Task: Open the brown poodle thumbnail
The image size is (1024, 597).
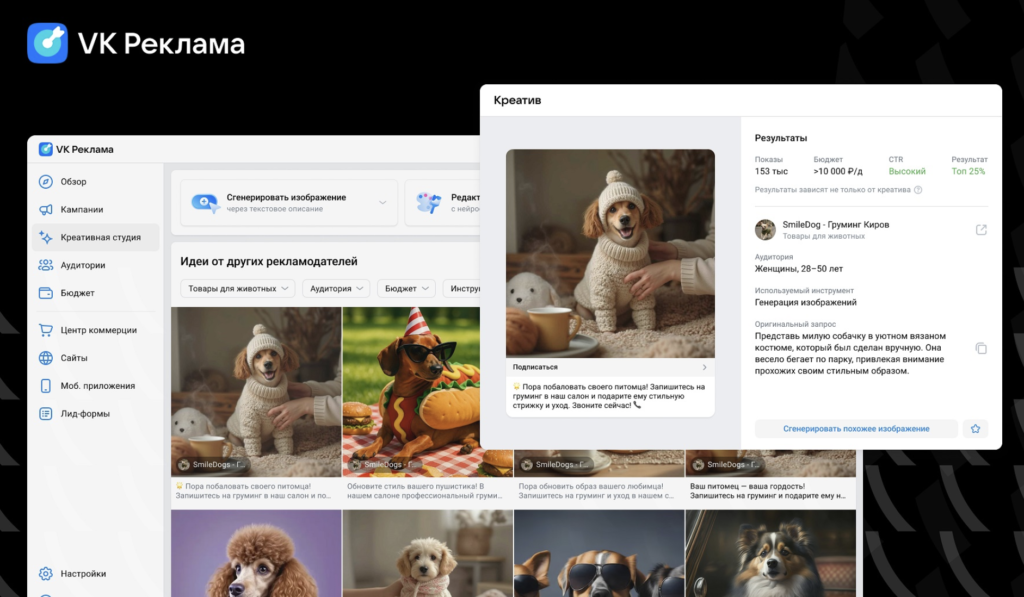Action: point(256,553)
